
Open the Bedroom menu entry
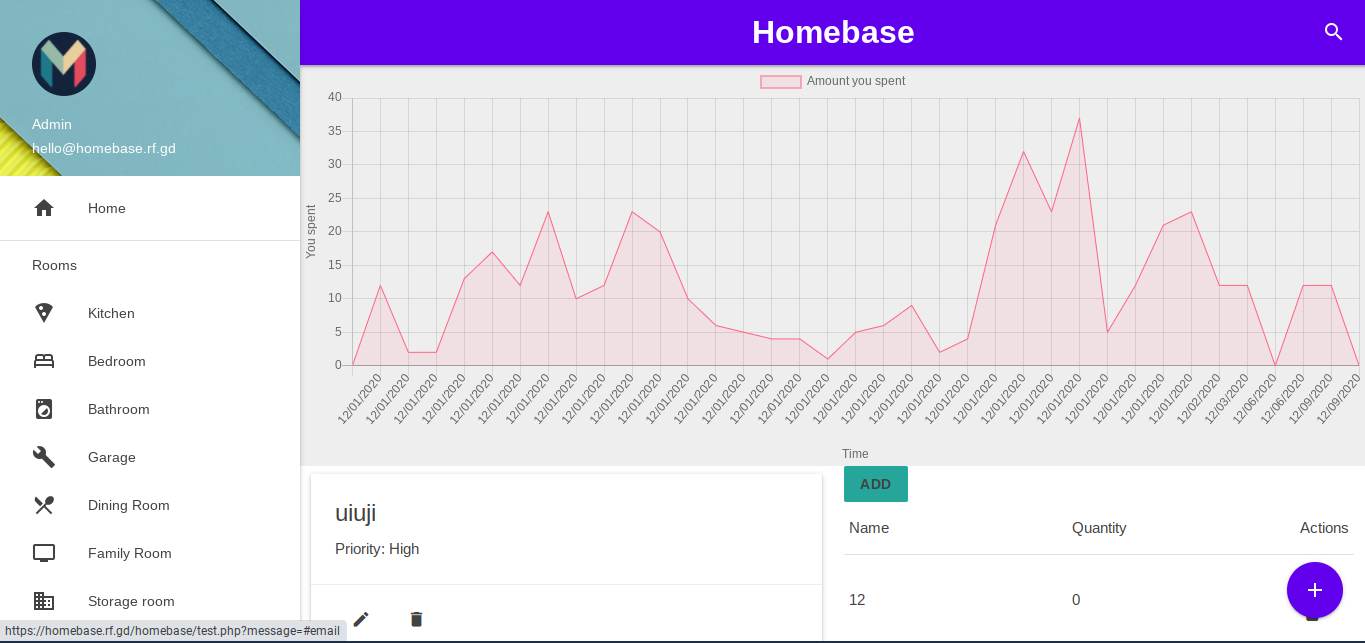150,361
